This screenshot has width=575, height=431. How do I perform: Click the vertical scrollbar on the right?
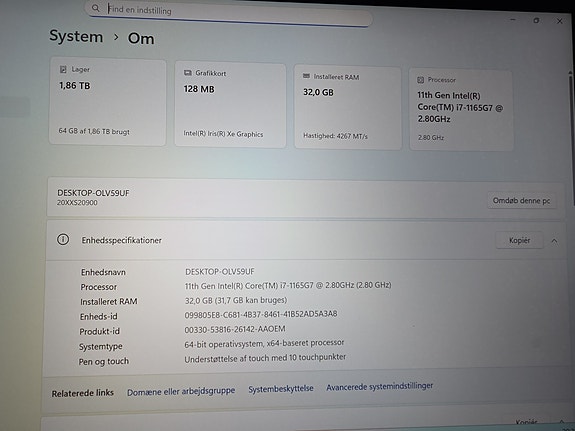click(571, 138)
